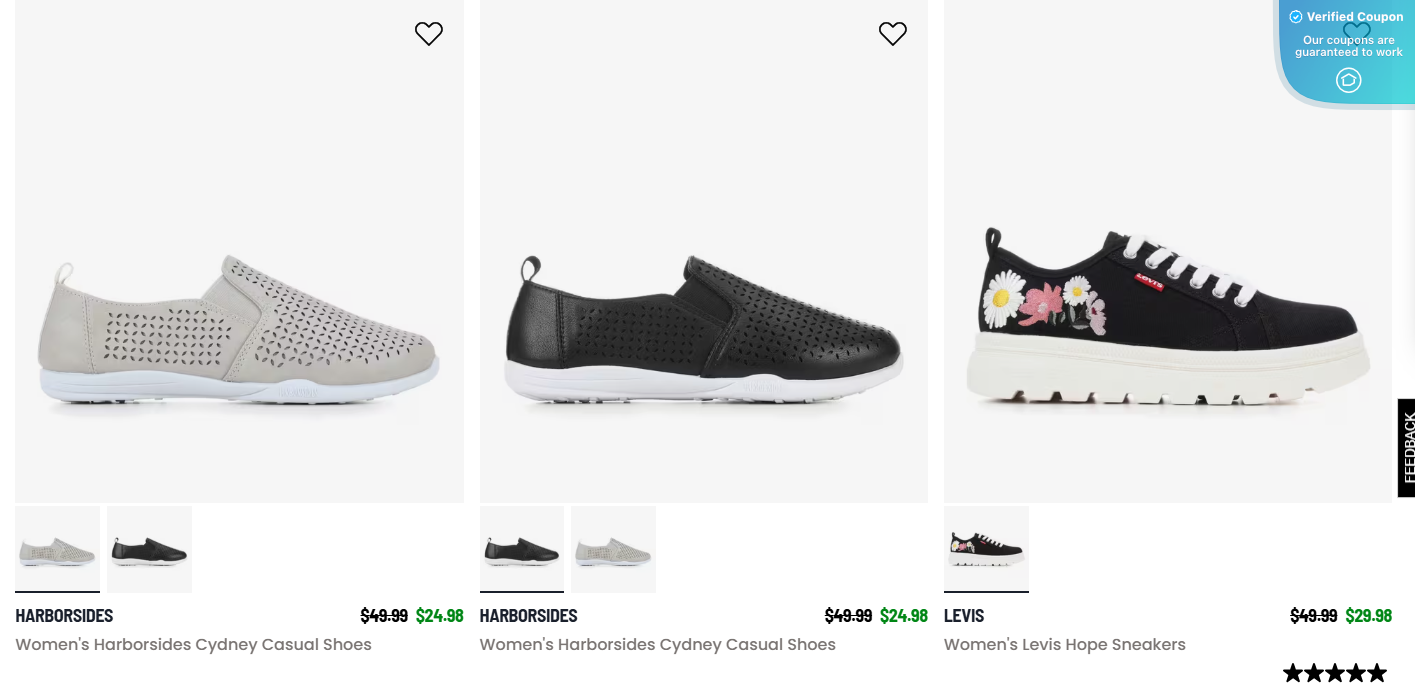
Task: Click the five-star rating under the Levis sneakers
Action: pyautogui.click(x=1335, y=673)
